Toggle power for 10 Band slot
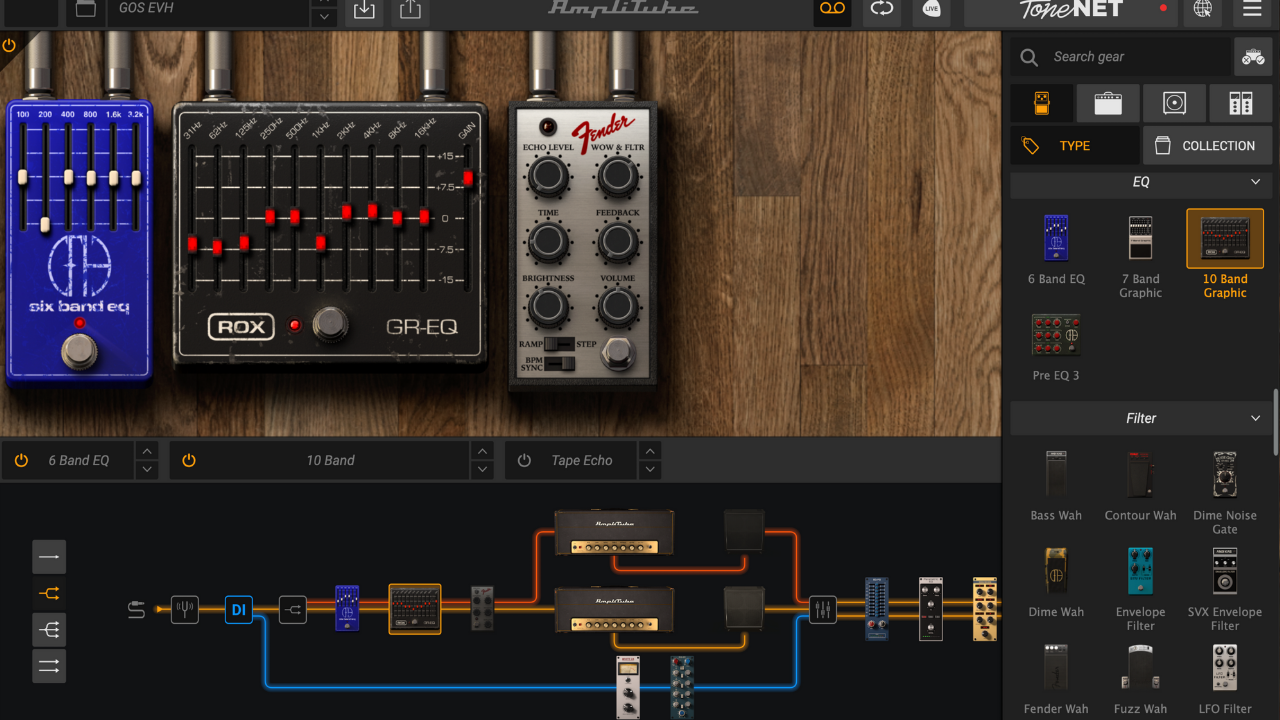The width and height of the screenshot is (1280, 720). point(189,461)
